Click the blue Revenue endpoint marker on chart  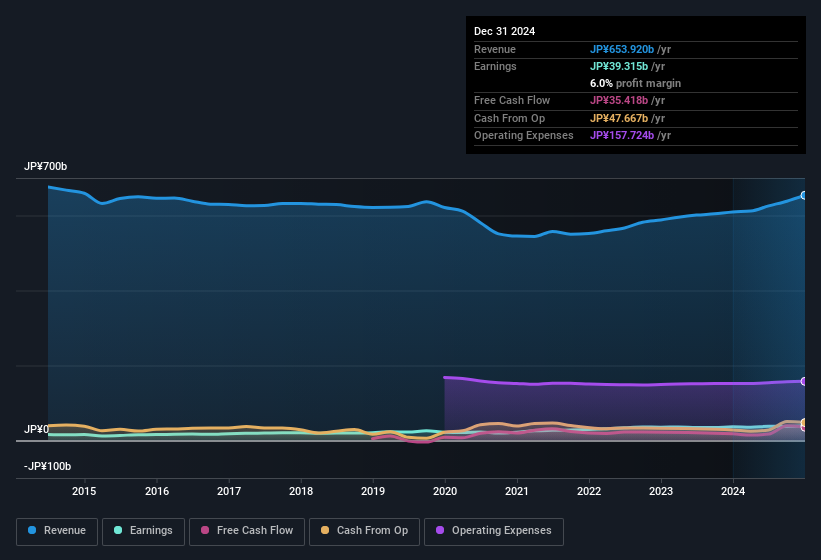(x=804, y=196)
